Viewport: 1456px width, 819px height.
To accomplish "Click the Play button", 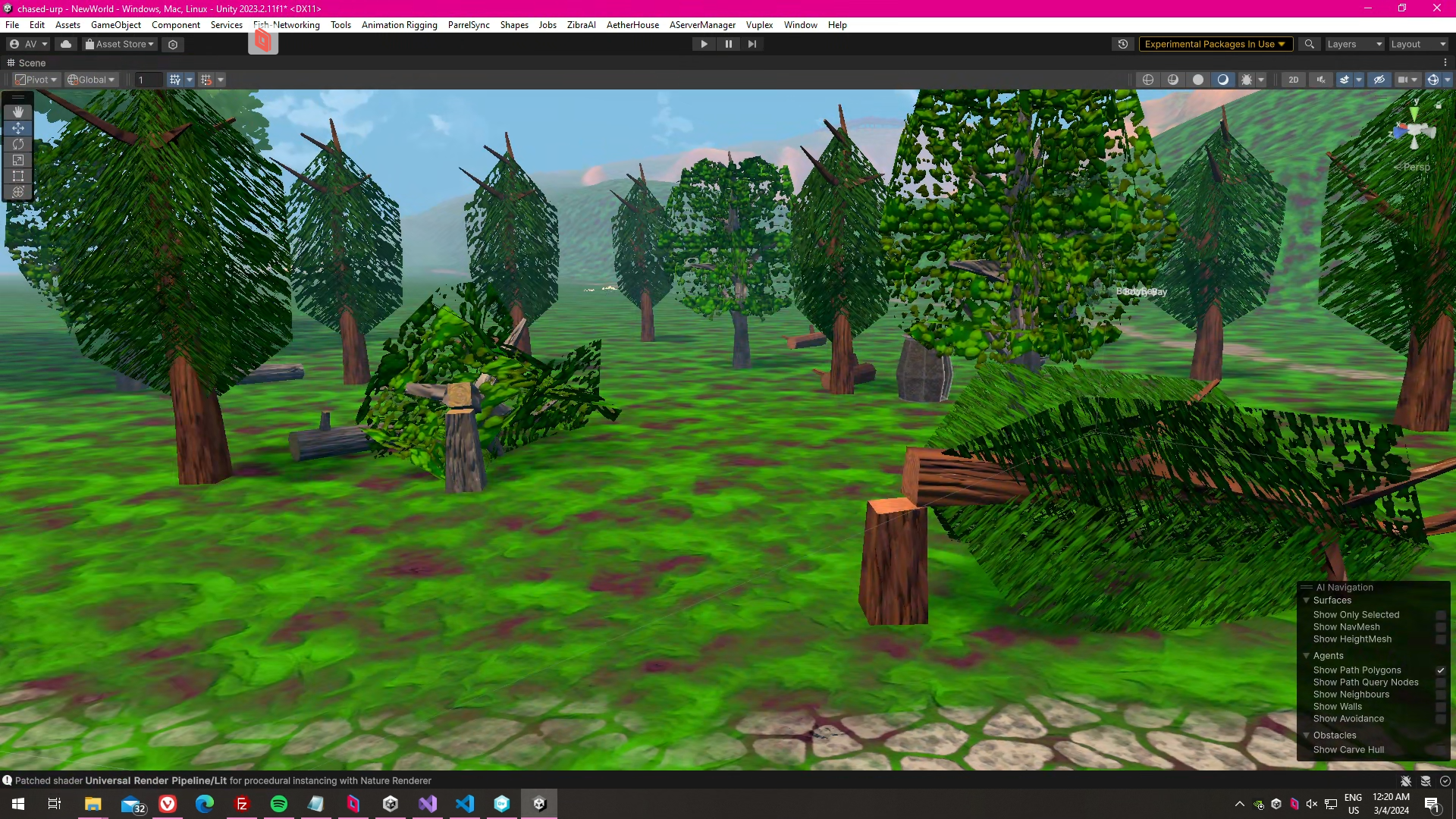I will [x=704, y=44].
